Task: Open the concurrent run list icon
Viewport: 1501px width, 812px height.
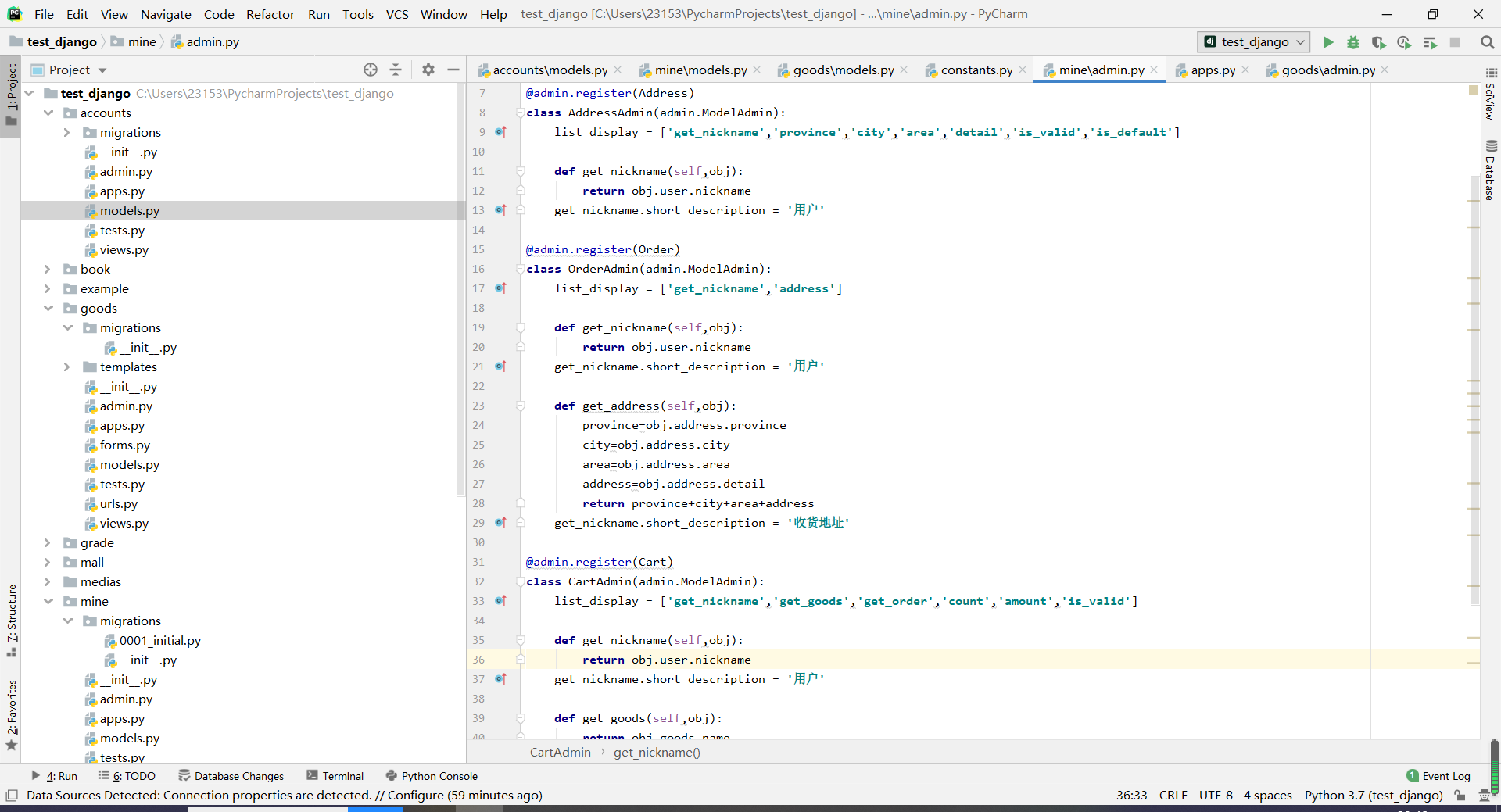Action: point(1430,42)
